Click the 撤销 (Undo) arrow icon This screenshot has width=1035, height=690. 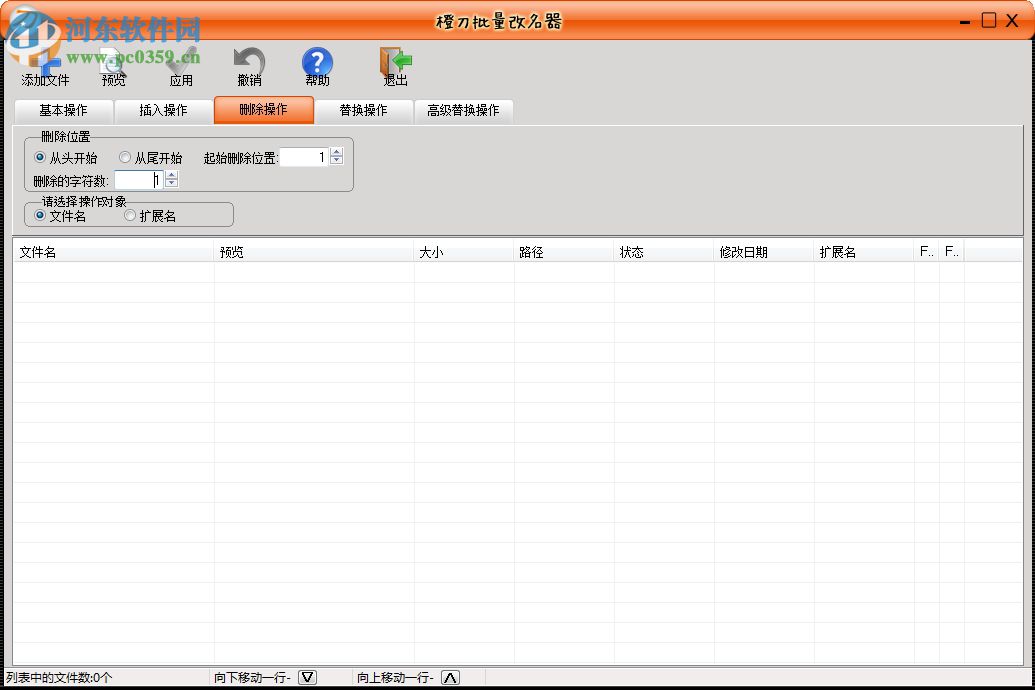[249, 62]
